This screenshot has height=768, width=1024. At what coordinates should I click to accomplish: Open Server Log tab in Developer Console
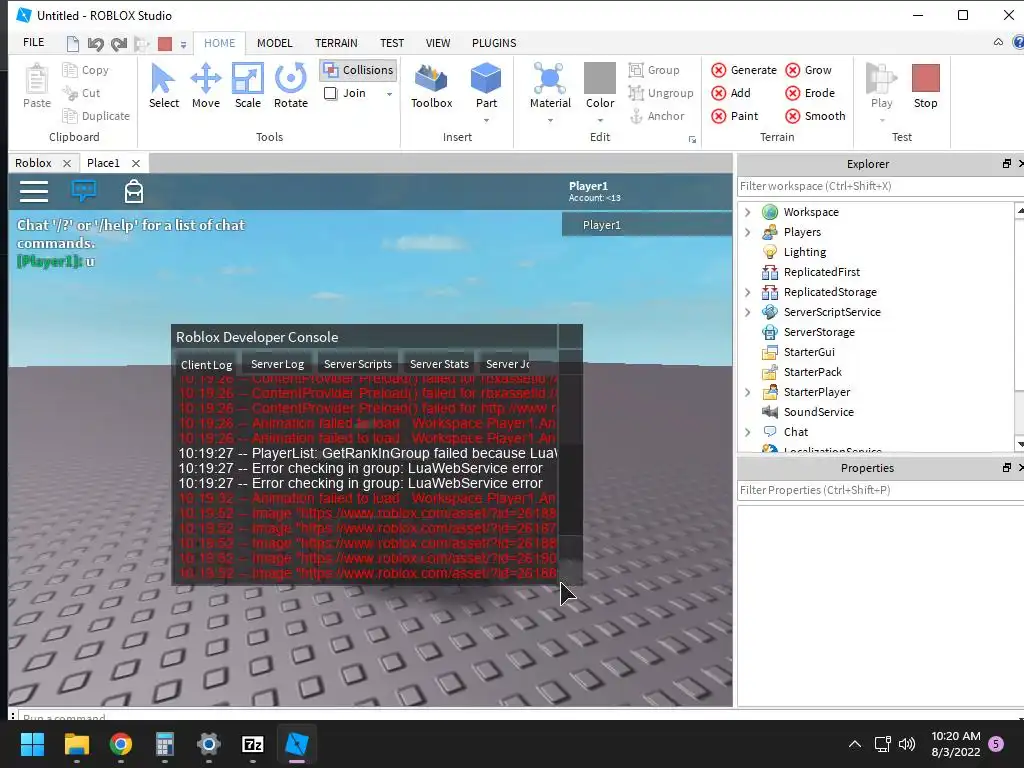tap(277, 364)
